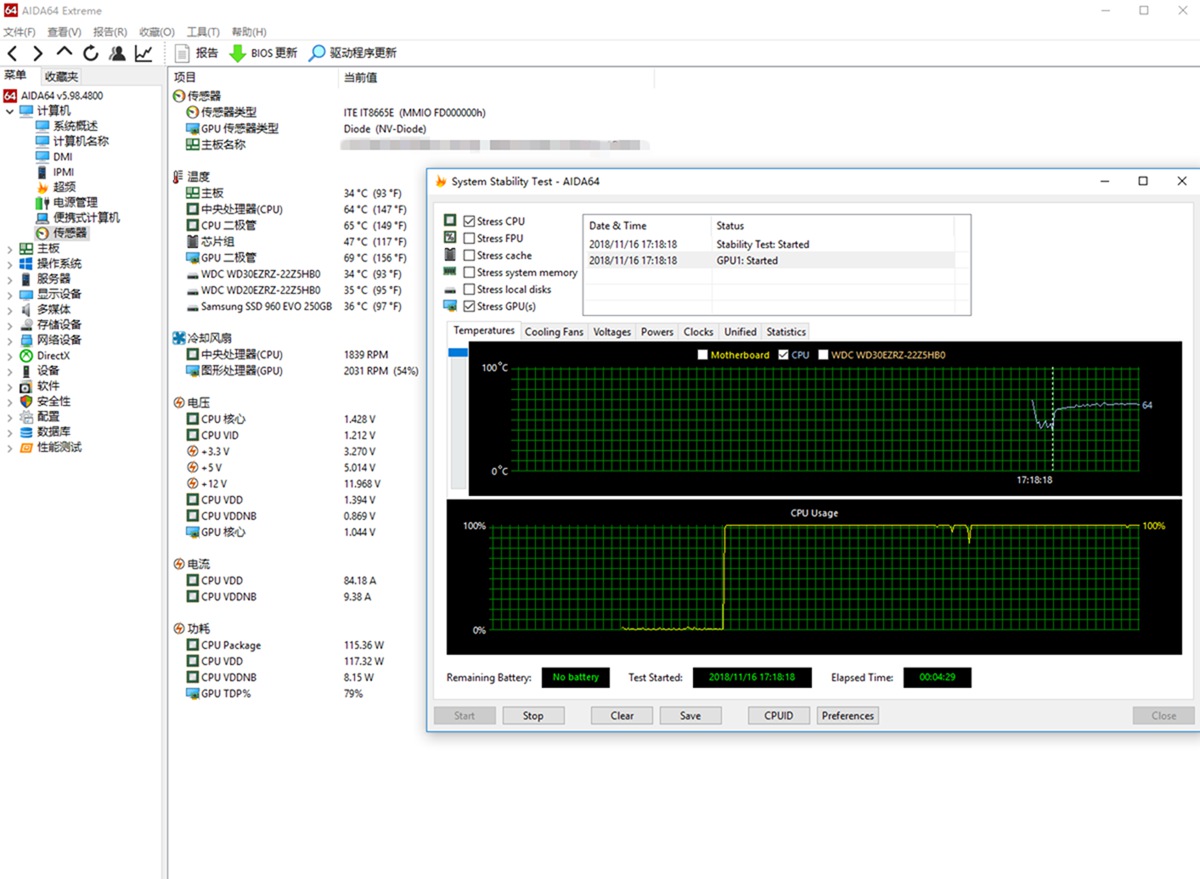The height and width of the screenshot is (879, 1200).
Task: Refresh the sensor page using the toolbar
Action: point(91,53)
